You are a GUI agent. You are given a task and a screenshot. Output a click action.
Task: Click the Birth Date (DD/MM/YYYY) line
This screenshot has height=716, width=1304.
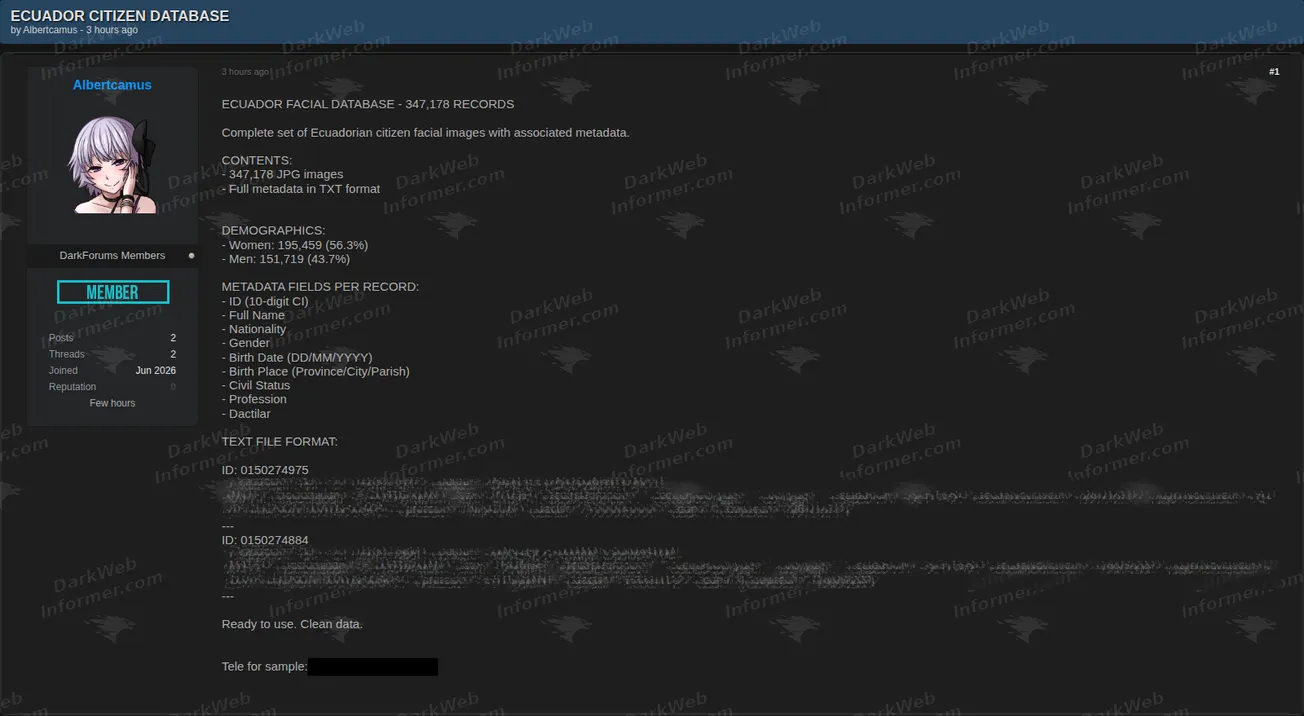(x=297, y=357)
